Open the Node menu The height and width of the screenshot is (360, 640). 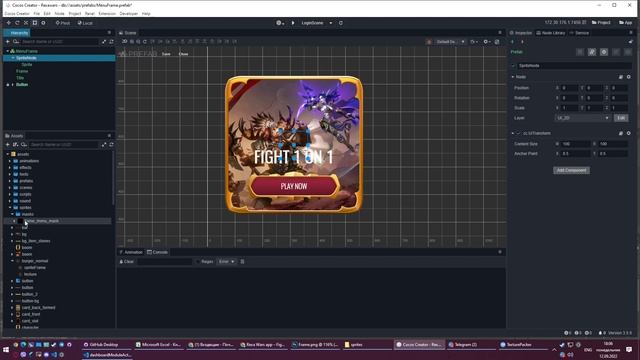[x=60, y=13]
